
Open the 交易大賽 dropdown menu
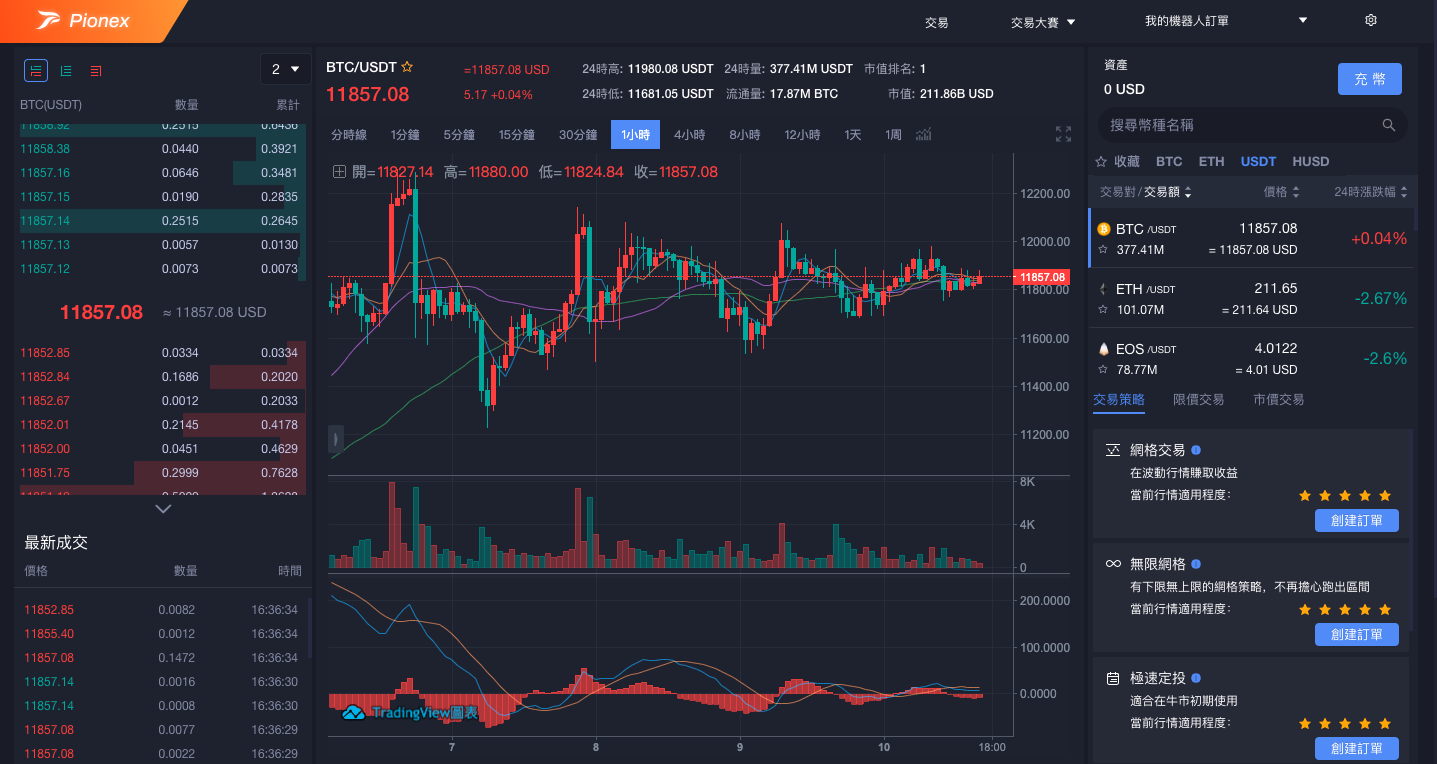[x=1043, y=22]
